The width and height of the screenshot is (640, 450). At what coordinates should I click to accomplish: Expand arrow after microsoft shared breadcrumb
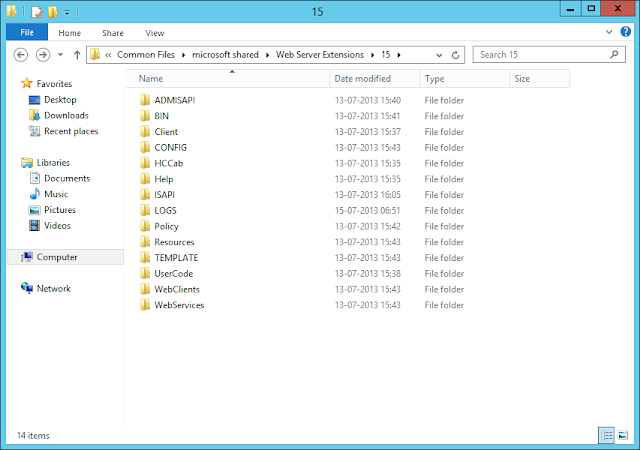pyautogui.click(x=267, y=55)
